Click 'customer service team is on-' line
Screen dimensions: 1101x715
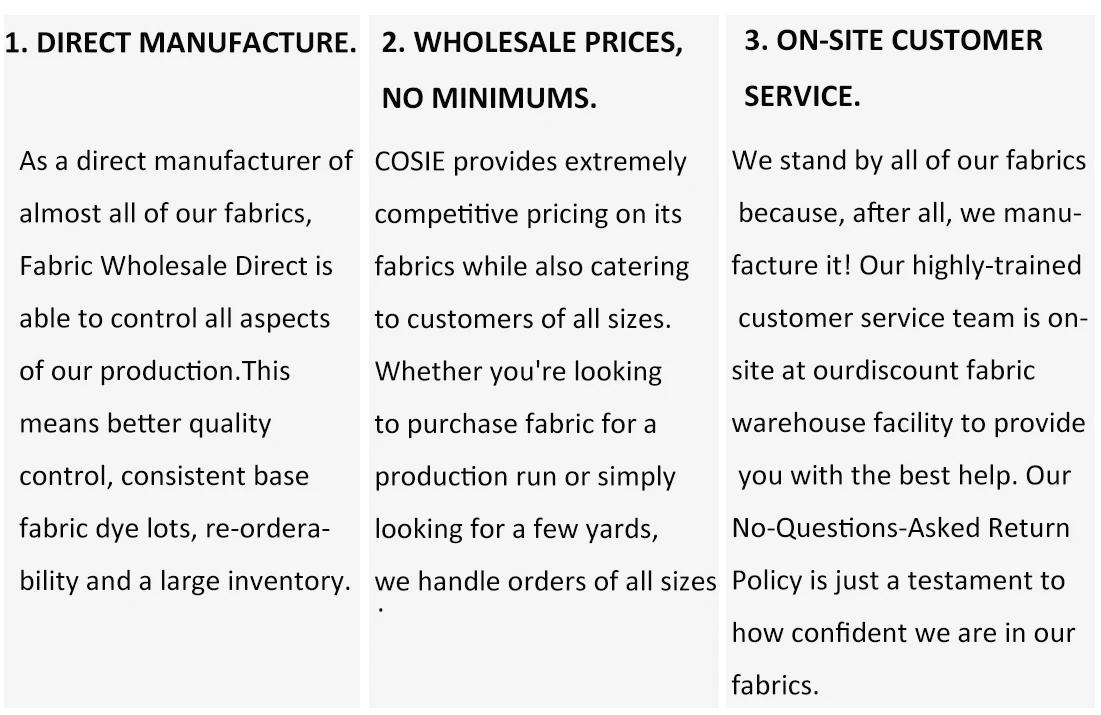click(x=913, y=318)
